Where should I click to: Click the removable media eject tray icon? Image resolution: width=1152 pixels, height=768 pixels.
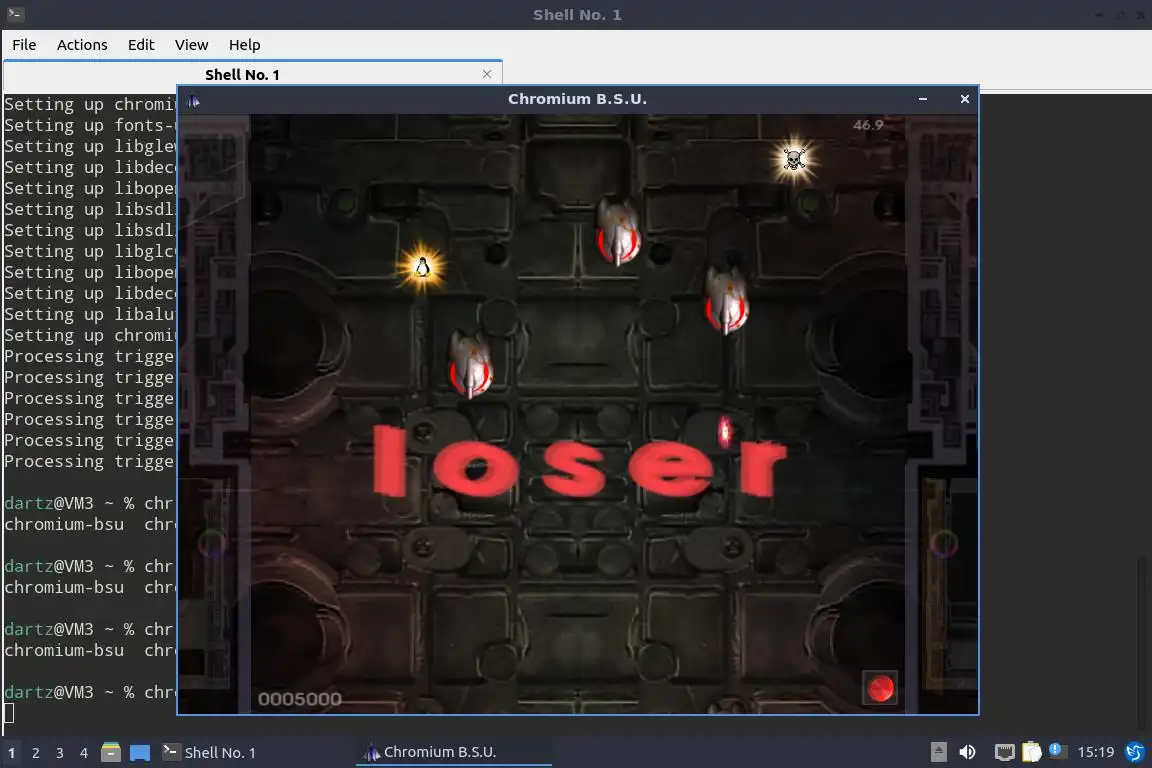click(x=938, y=752)
